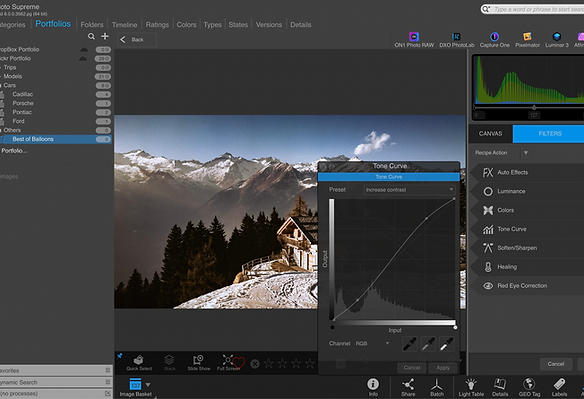This screenshot has height=399, width=584.
Task: Pick the black point eyedropper
Action: 410,344
